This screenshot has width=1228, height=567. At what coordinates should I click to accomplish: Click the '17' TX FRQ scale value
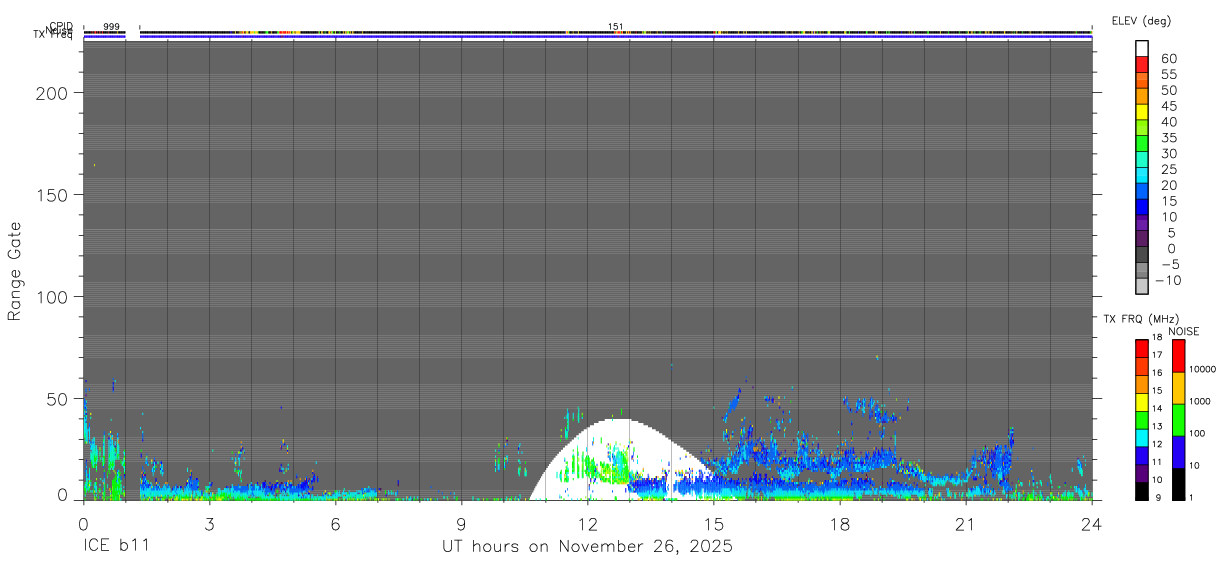click(x=1157, y=355)
